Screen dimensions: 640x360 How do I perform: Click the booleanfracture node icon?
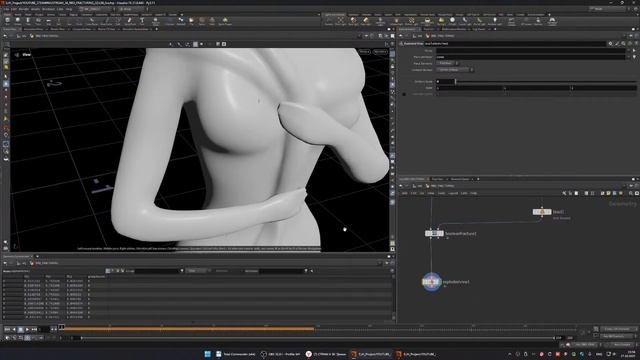coord(434,233)
